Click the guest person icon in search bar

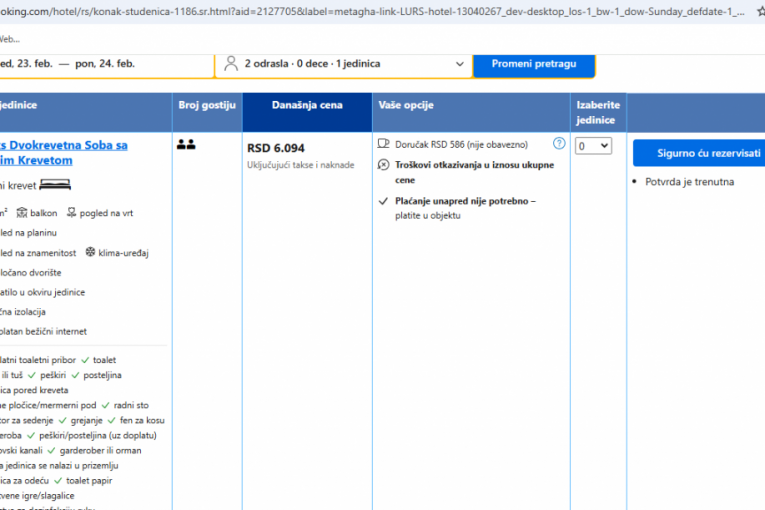pos(231,63)
